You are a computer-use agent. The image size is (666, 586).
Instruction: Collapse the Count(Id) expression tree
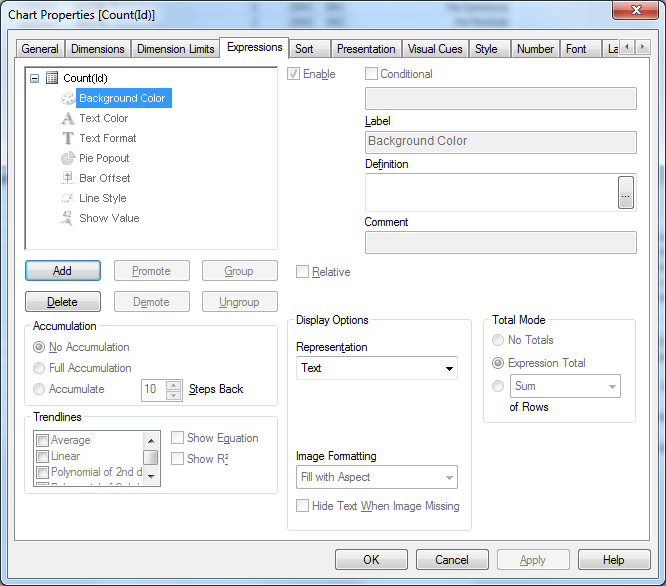(35, 78)
